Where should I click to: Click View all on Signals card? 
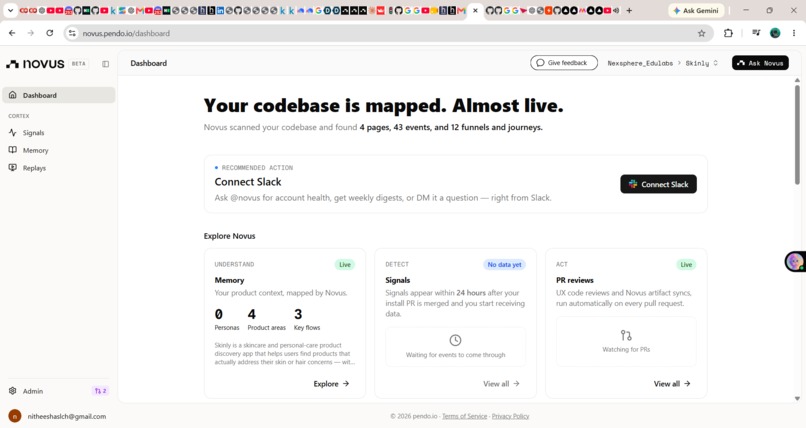coord(501,383)
